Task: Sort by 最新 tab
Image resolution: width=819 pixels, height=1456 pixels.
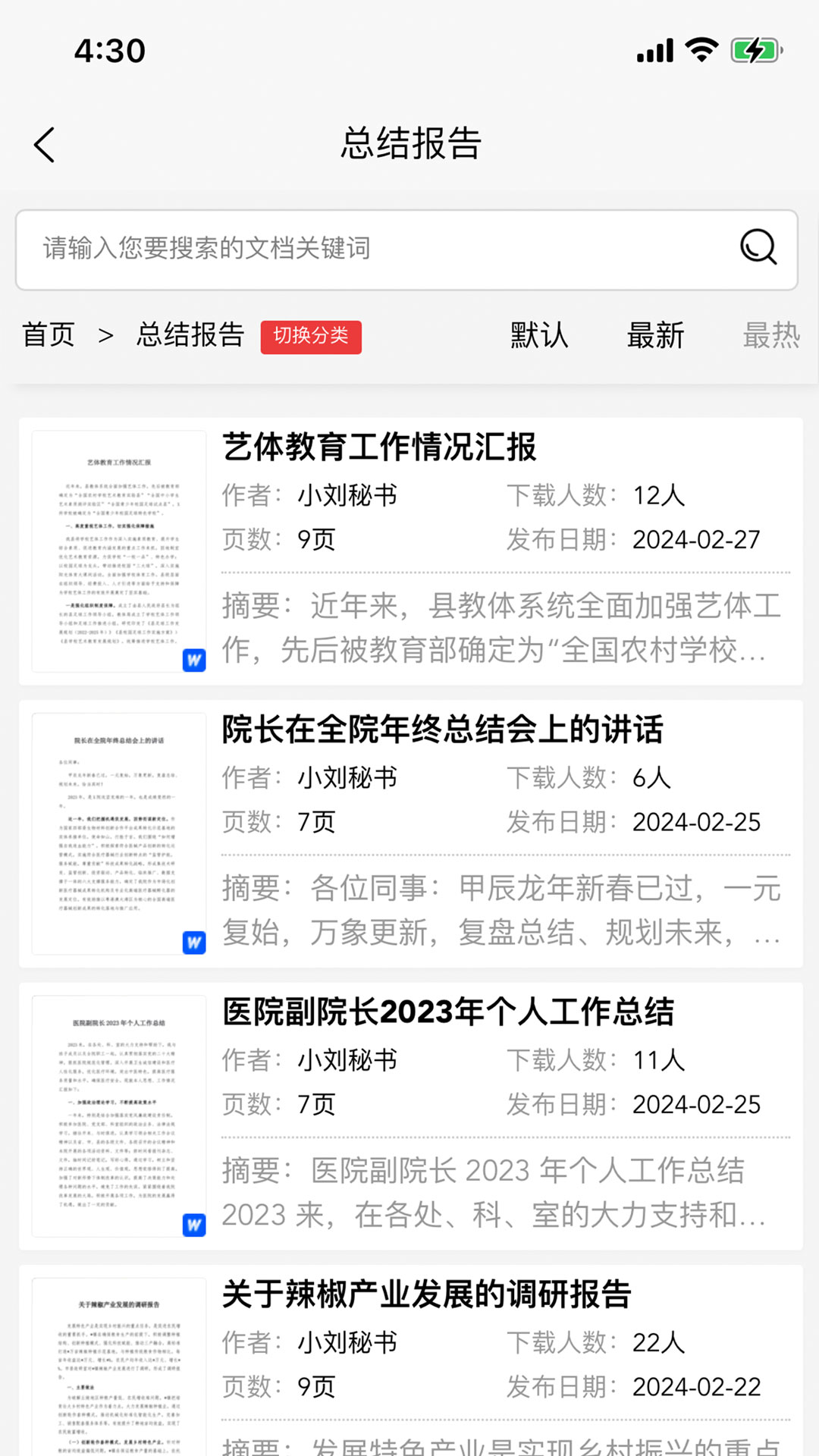Action: pyautogui.click(x=655, y=334)
